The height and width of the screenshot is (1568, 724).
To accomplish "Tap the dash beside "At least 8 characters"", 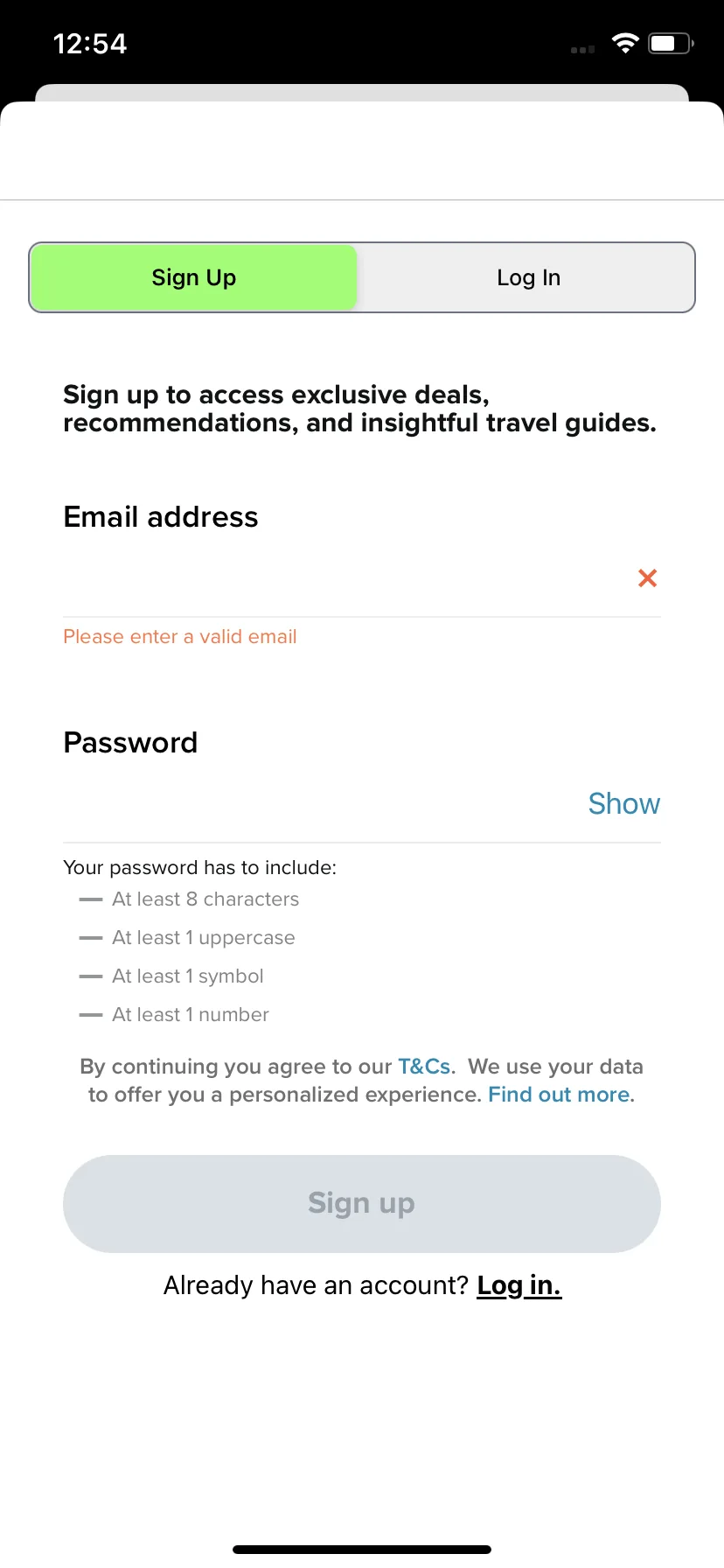I will 91,899.
